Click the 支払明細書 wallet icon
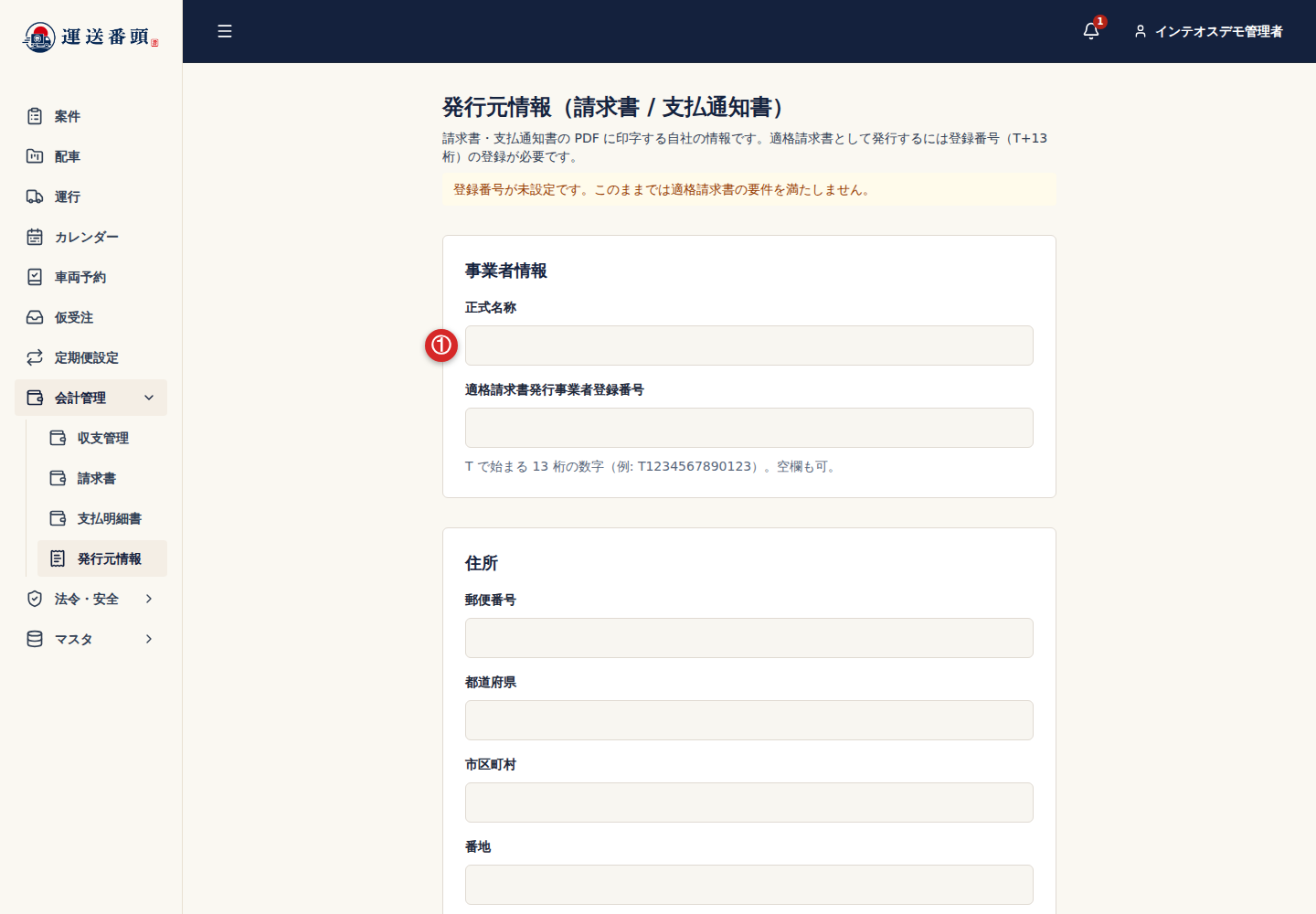Image resolution: width=1316 pixels, height=914 pixels. (x=58, y=518)
